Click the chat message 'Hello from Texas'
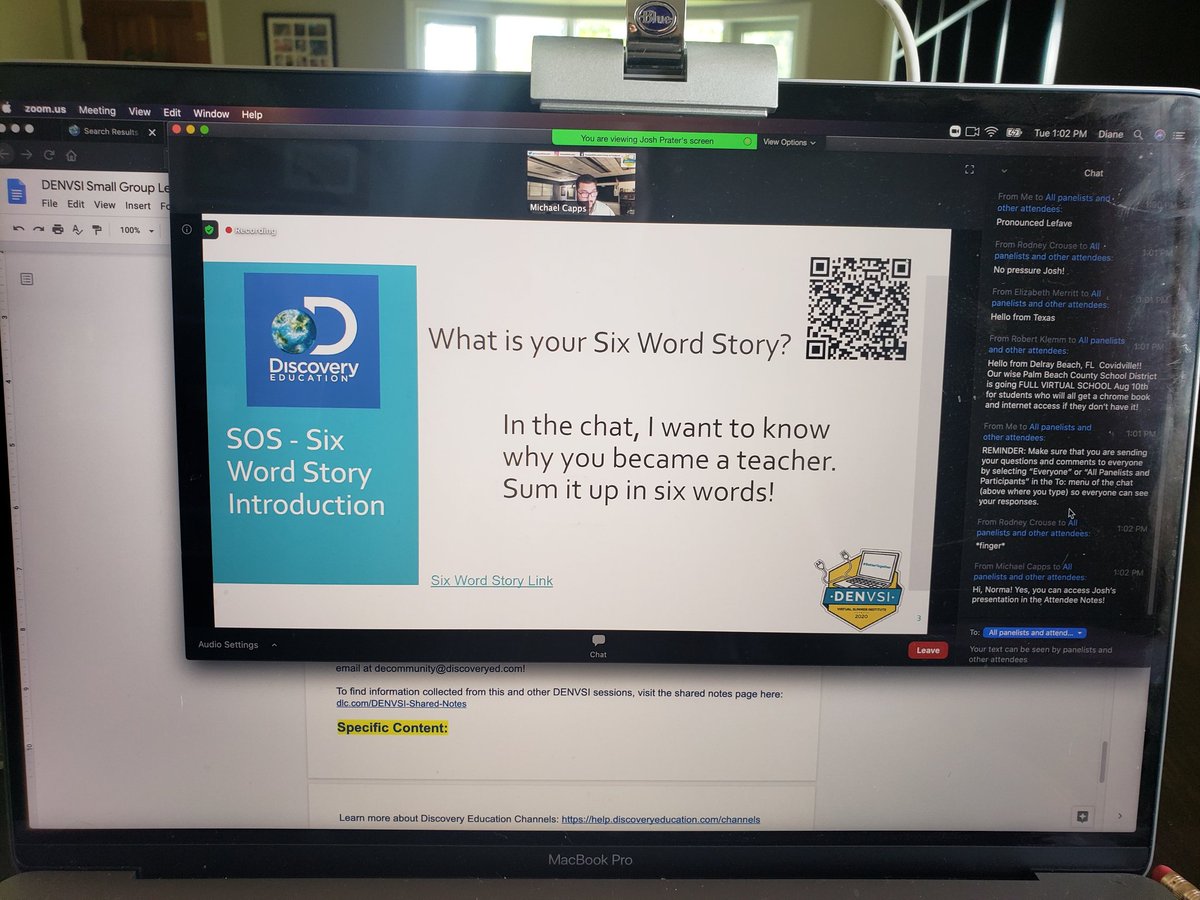This screenshot has width=1200, height=900. click(1023, 317)
